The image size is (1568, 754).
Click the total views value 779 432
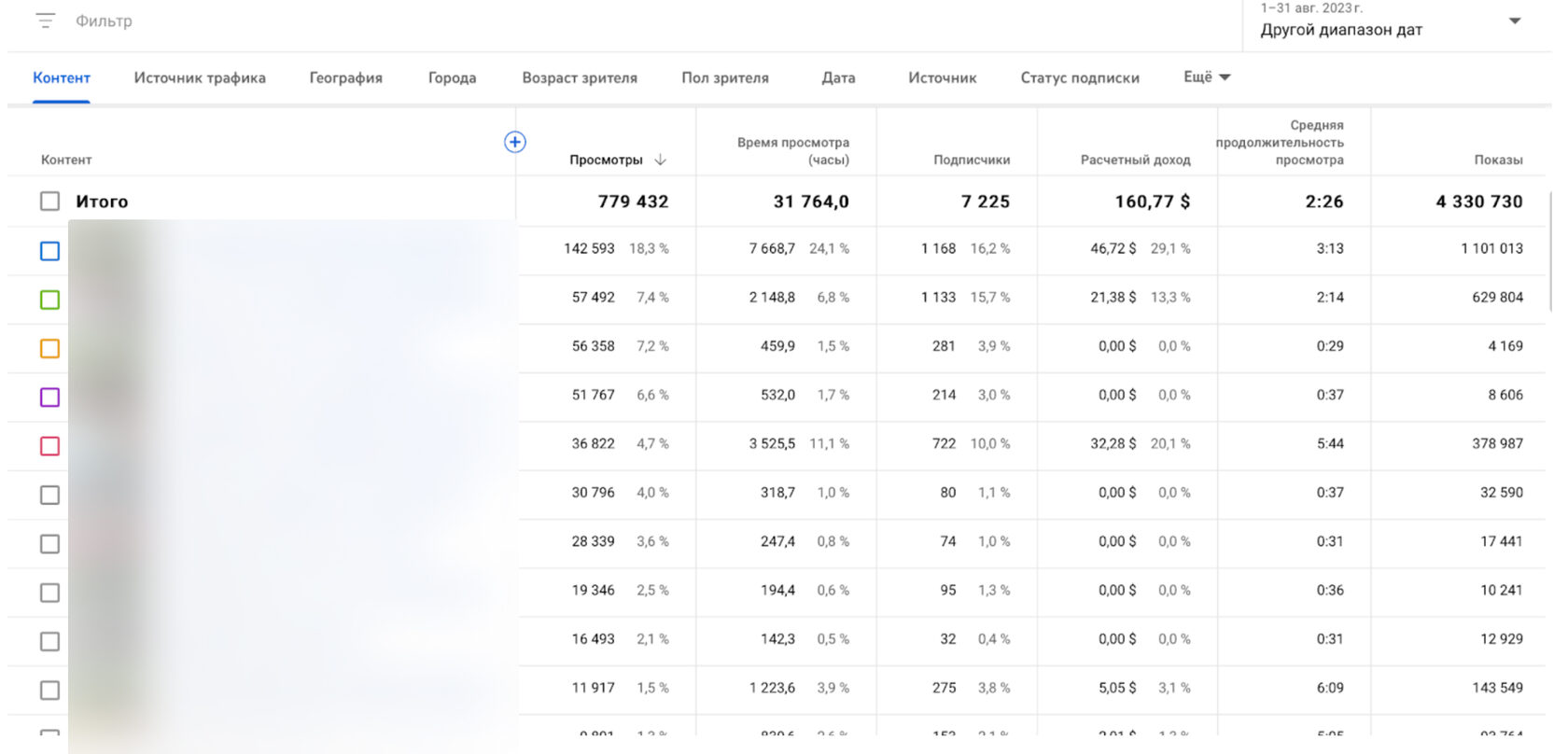(x=633, y=202)
